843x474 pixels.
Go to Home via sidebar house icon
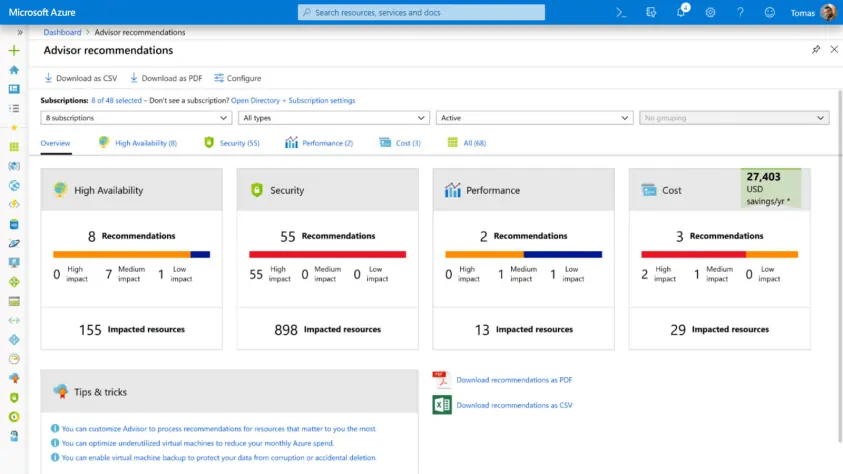pyautogui.click(x=14, y=70)
